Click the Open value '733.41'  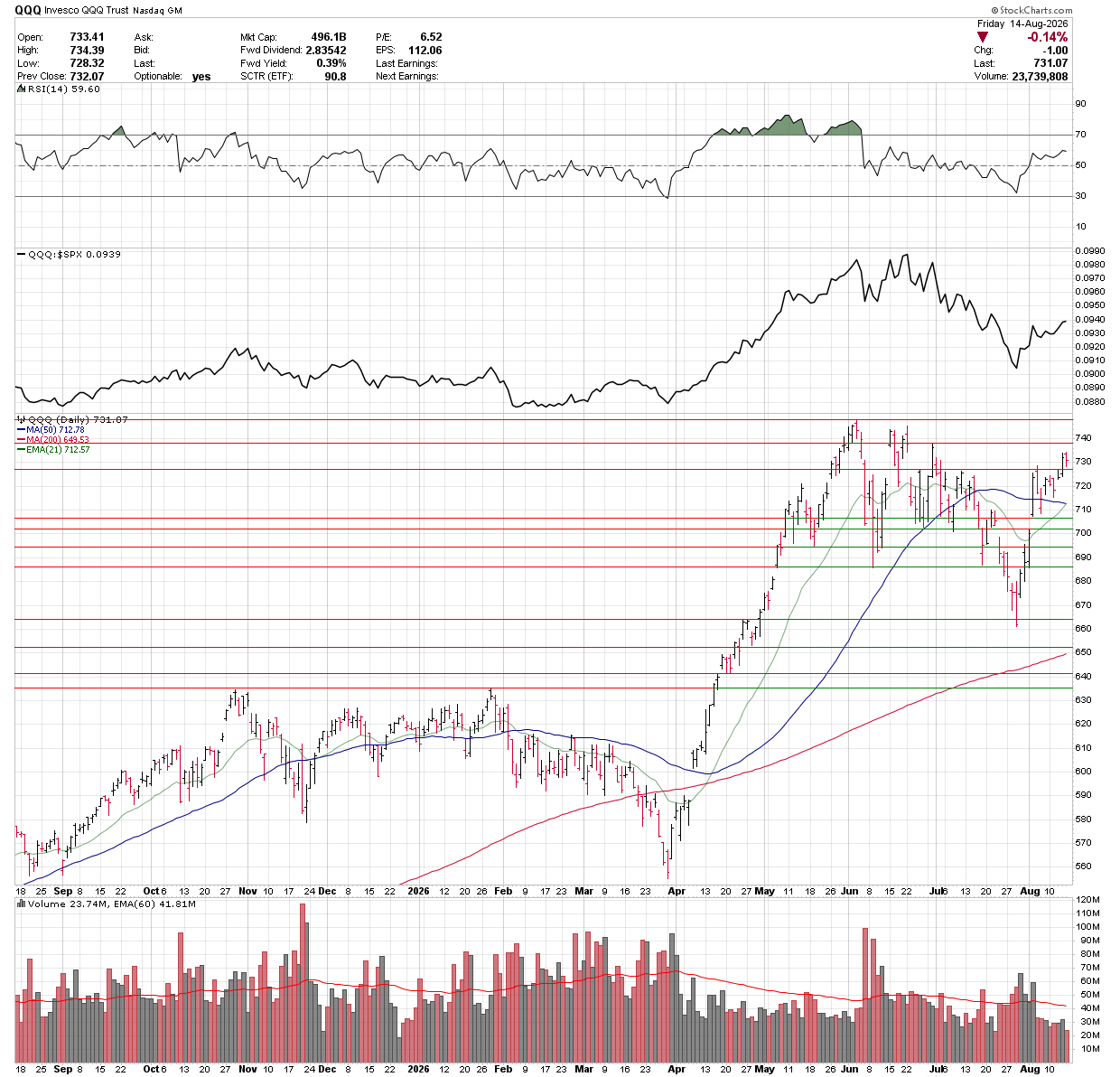tap(87, 37)
